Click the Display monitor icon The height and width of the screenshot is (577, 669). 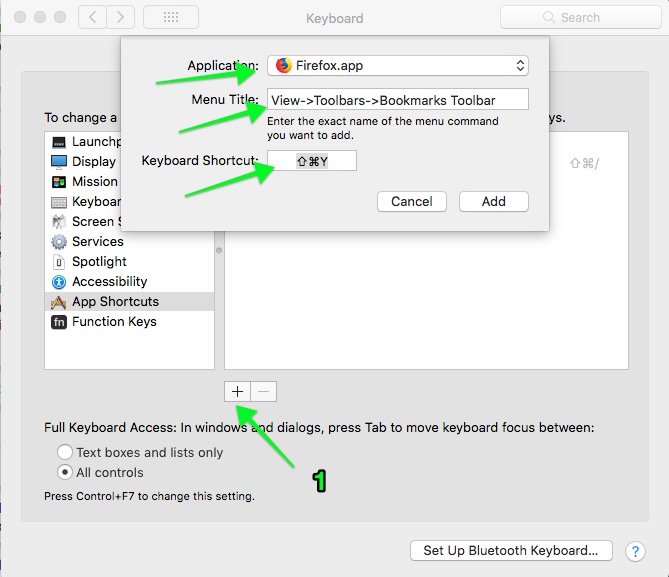(59, 162)
